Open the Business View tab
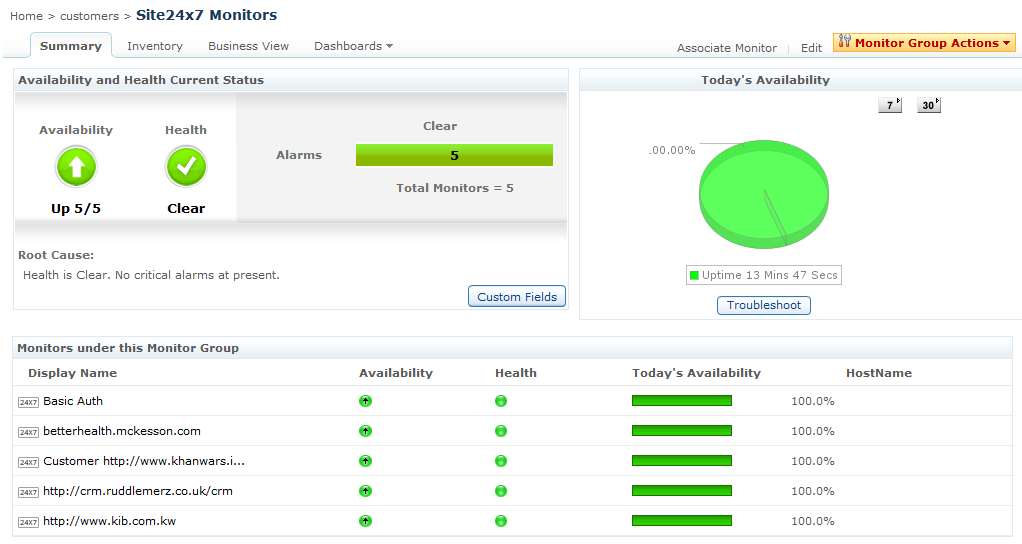1022x544 pixels. (x=248, y=46)
